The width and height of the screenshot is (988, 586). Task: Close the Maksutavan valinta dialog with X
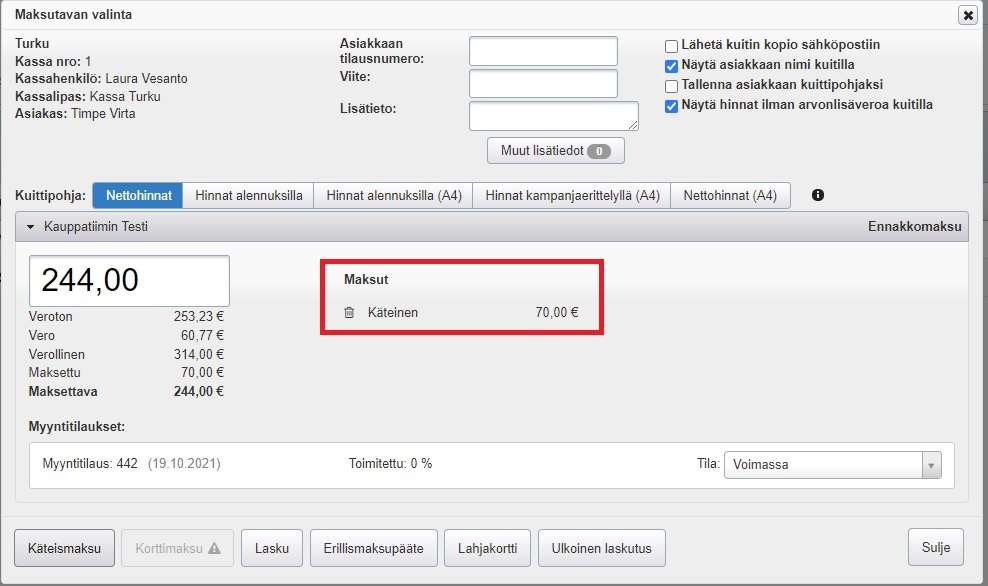click(x=967, y=15)
